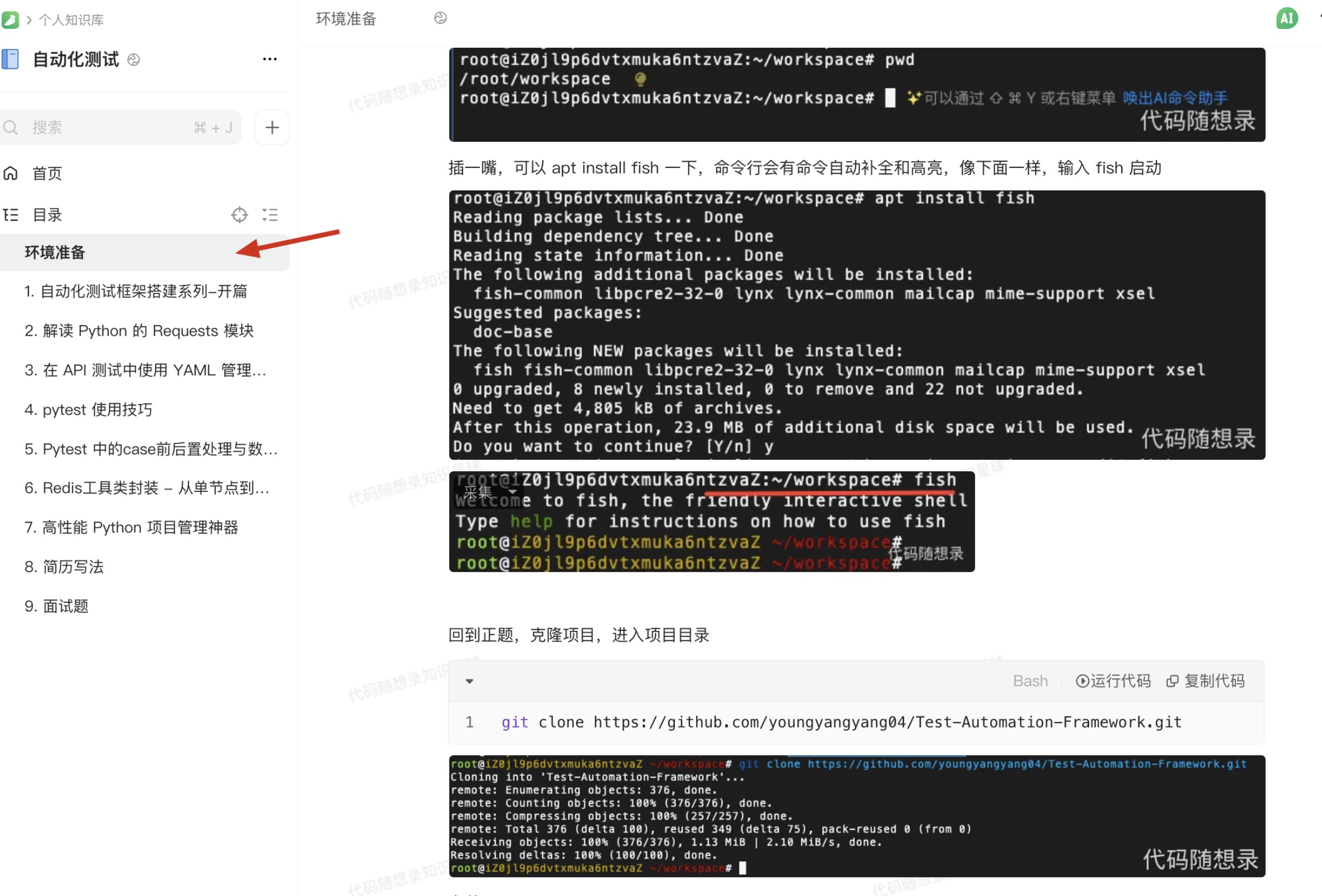The width and height of the screenshot is (1322, 896).
Task: Click 复制代码 to copy the code
Action: tap(1206, 681)
